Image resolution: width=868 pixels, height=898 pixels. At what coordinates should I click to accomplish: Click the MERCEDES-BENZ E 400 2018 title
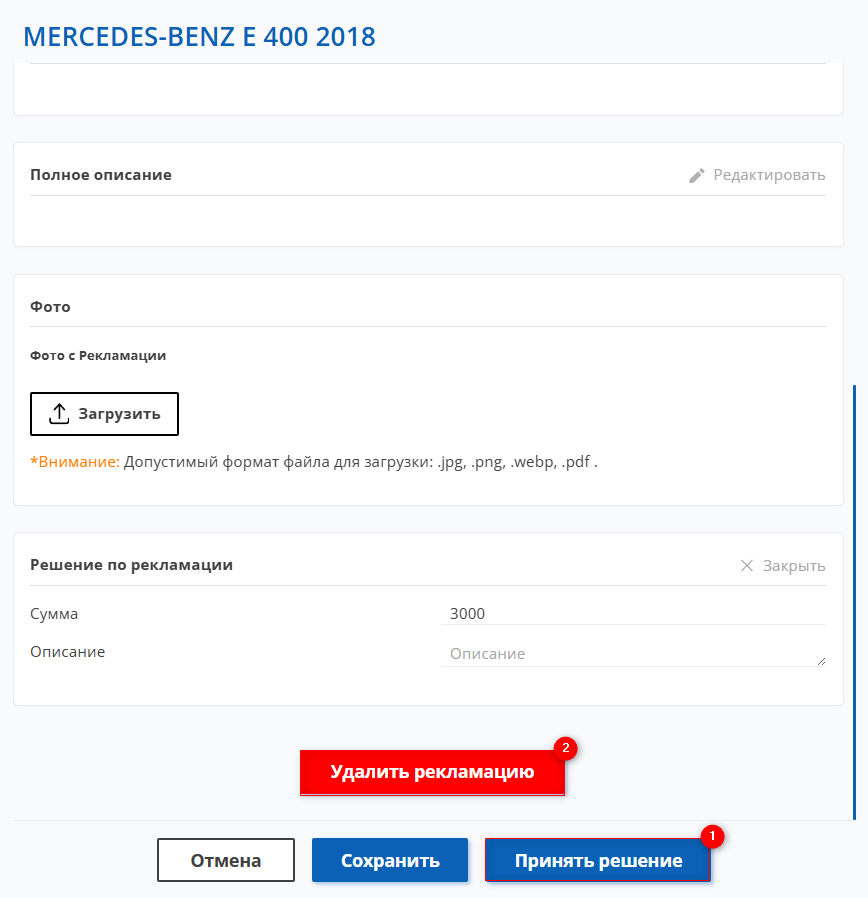(x=199, y=37)
